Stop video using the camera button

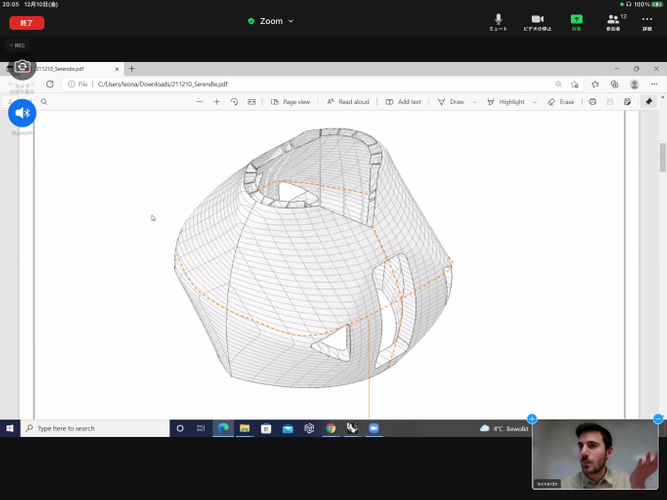537,21
